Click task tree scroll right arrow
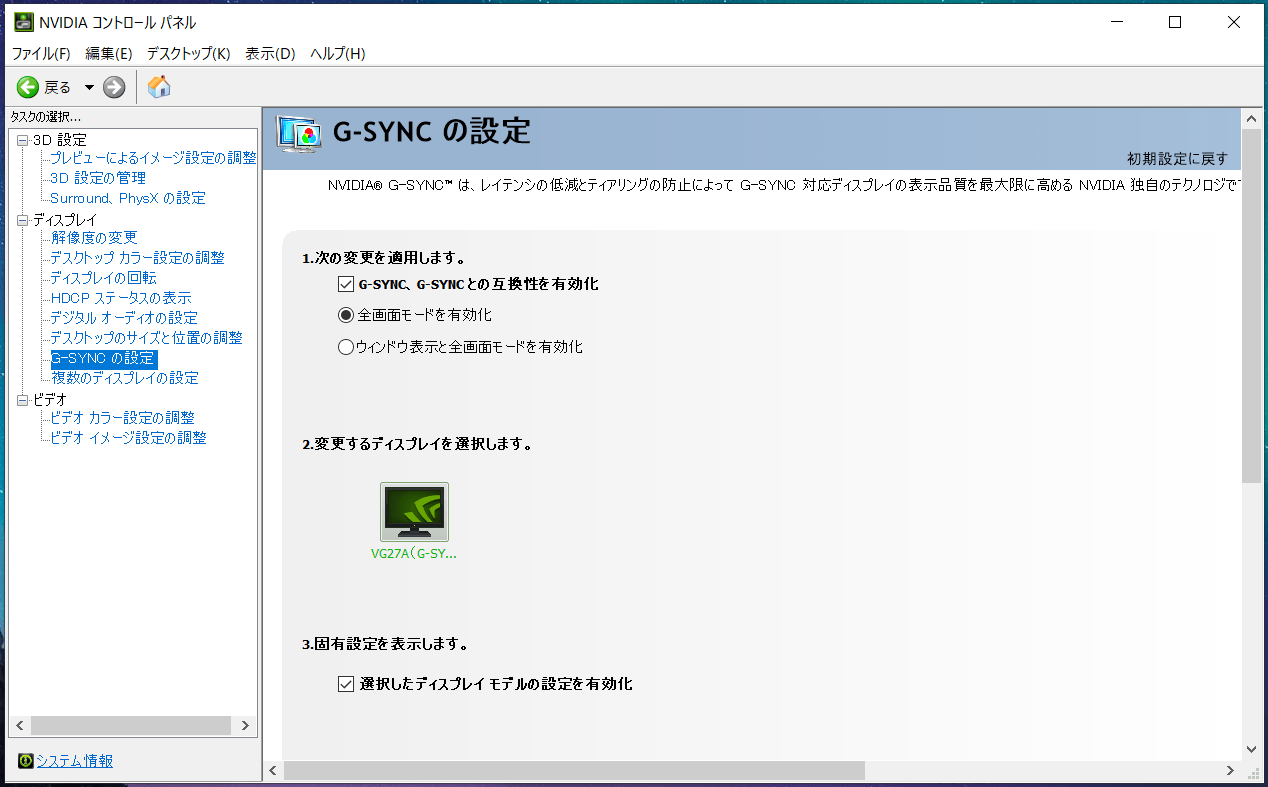 246,725
